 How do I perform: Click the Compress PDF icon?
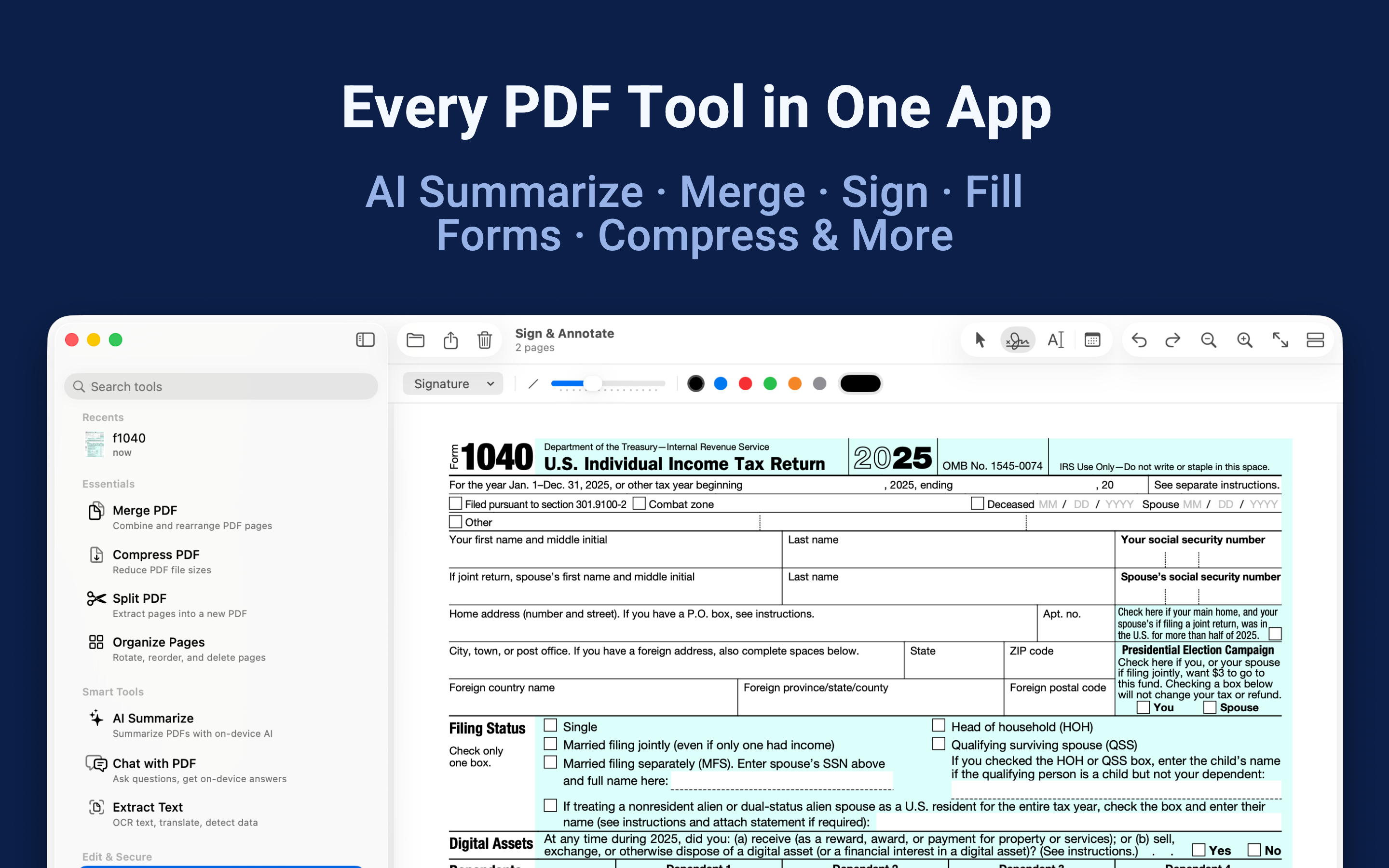[x=96, y=555]
